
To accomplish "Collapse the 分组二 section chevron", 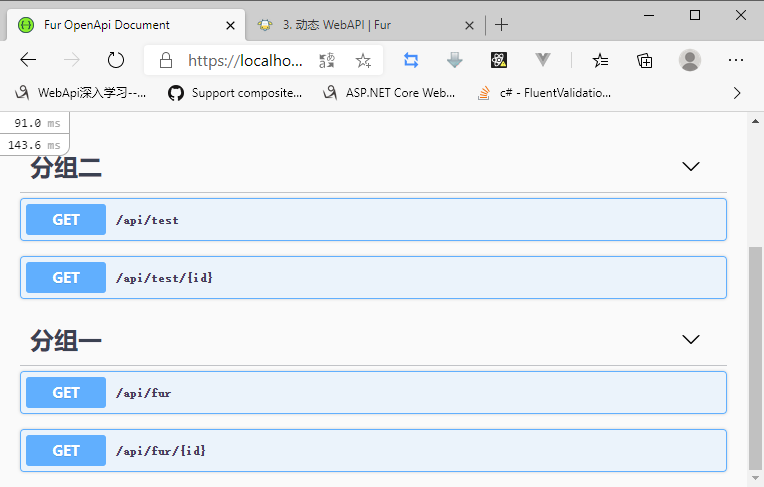I will (x=690, y=166).
